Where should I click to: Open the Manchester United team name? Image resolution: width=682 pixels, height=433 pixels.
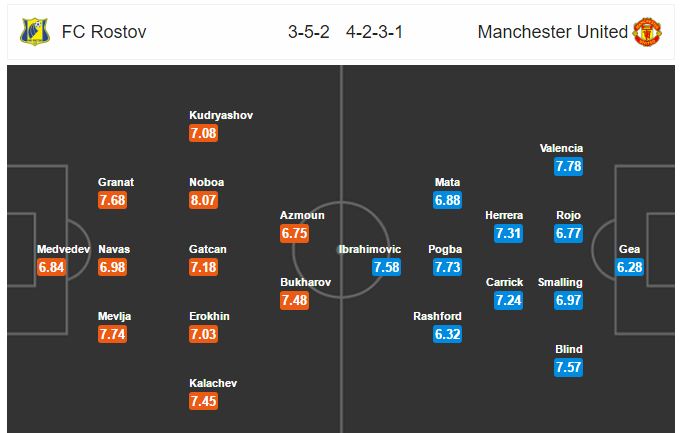tap(552, 32)
